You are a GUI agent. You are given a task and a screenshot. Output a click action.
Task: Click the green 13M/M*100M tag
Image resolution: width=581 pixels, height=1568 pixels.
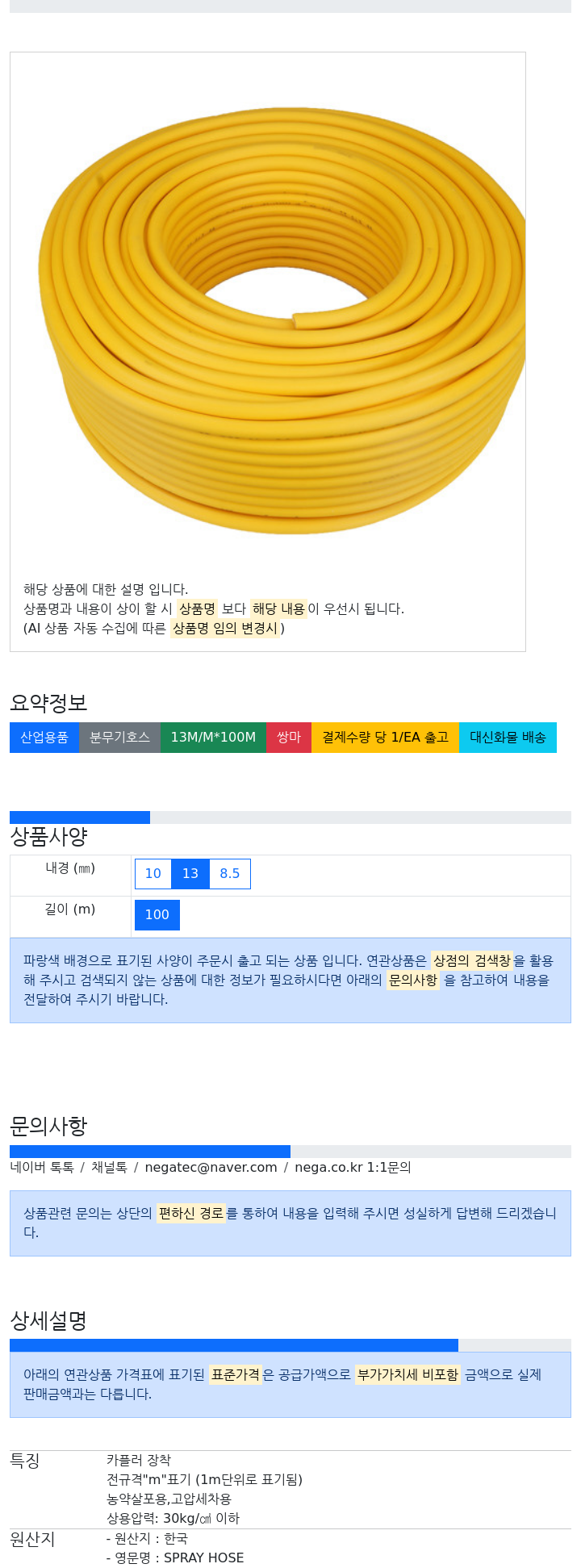pyautogui.click(x=213, y=738)
